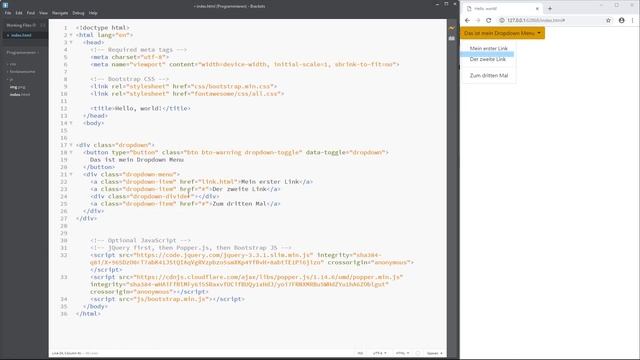This screenshot has width=640, height=360.
Task: Reload the page in Chrome
Action: tap(489, 20)
